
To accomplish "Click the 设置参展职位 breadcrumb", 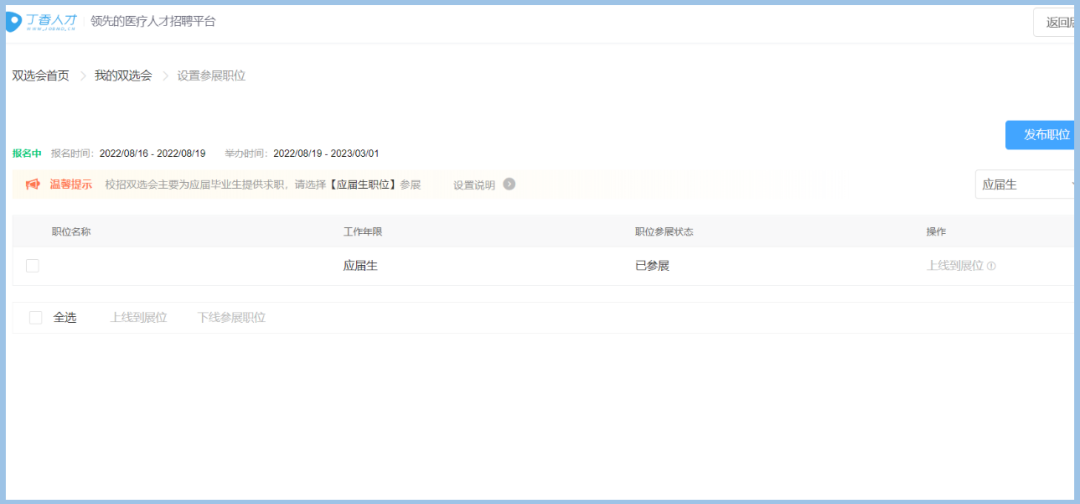I will coord(211,76).
